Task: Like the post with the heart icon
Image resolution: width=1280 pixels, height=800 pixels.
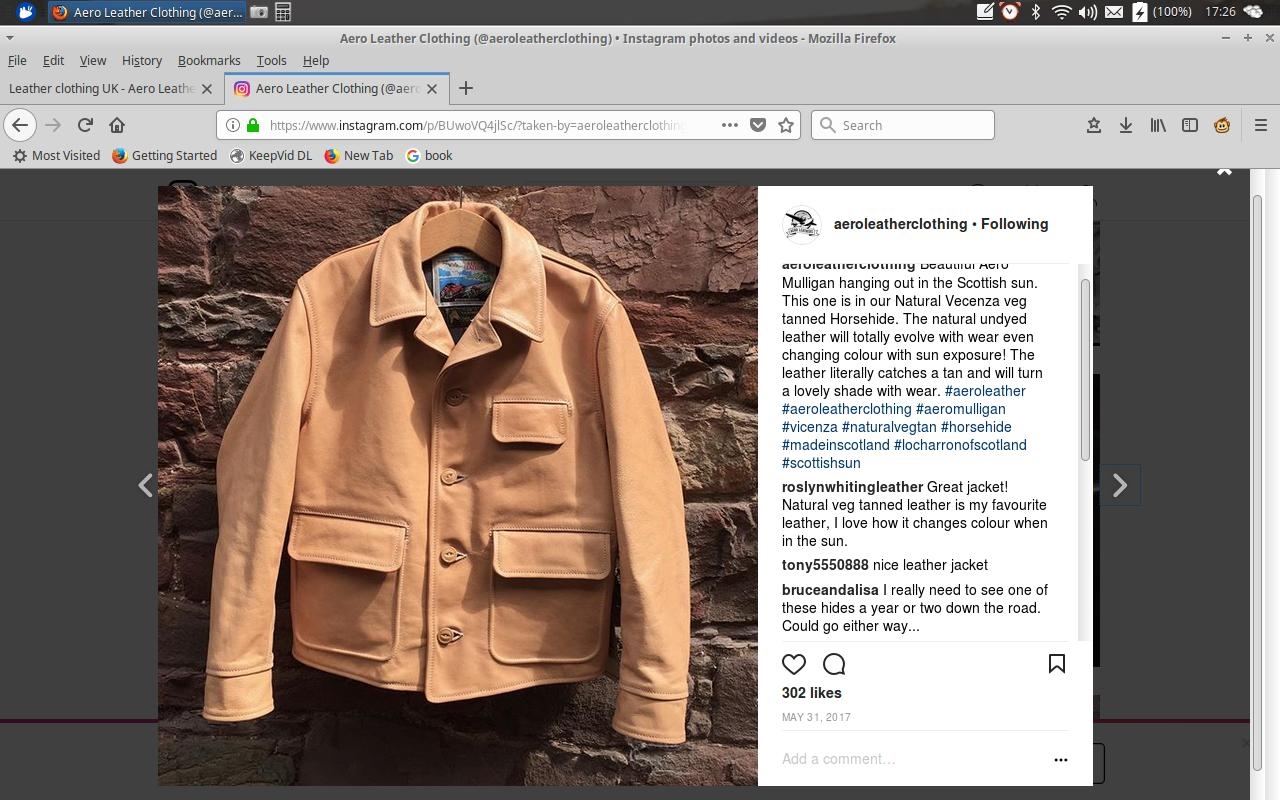Action: pyautogui.click(x=794, y=664)
